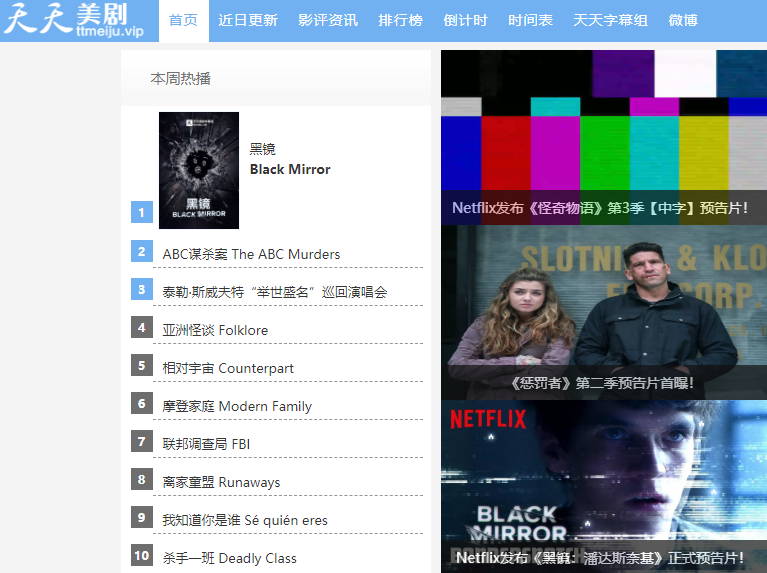Screen dimensions: 767x573
Task: Click the rank 2 blue badge
Action: [142, 251]
